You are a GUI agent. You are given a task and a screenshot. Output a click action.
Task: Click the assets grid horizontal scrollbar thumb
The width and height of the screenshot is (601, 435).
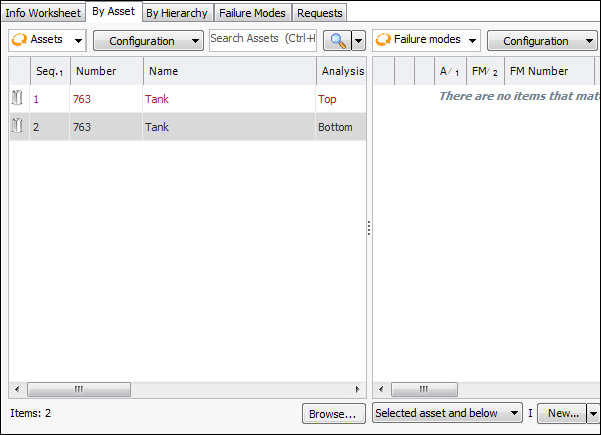coord(79,389)
